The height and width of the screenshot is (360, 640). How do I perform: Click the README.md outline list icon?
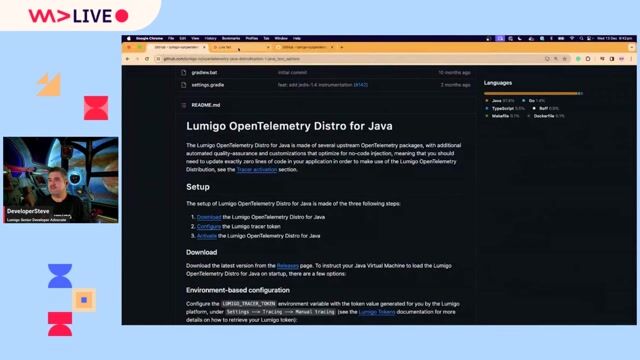[x=184, y=105]
